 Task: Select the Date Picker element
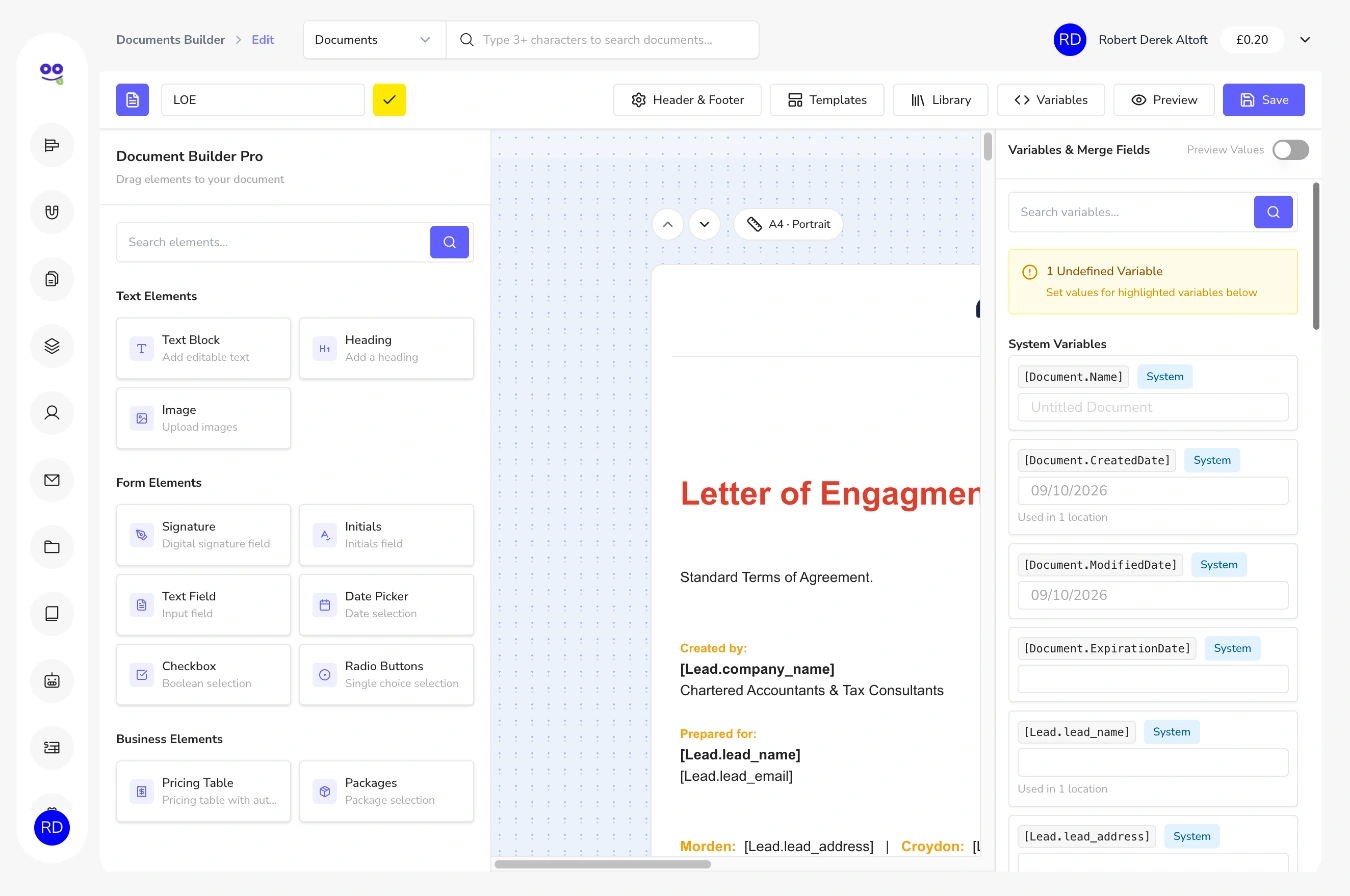click(x=386, y=605)
